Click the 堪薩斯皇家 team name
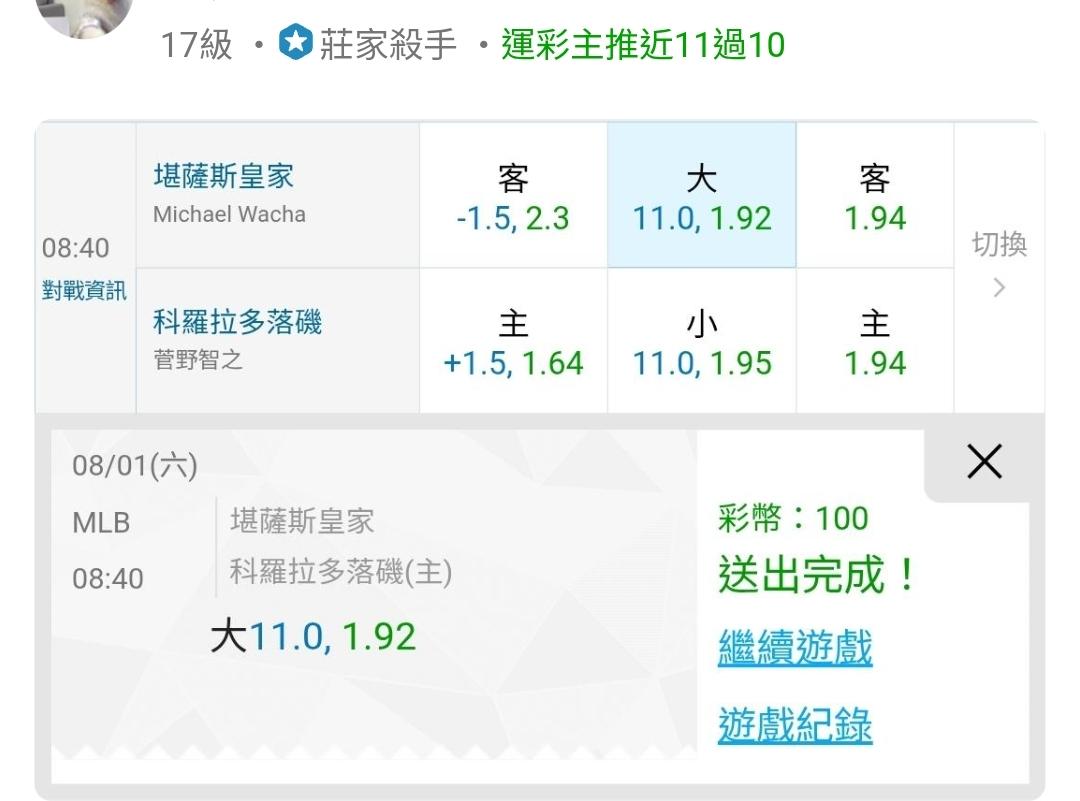The width and height of the screenshot is (1080, 801). (224, 176)
